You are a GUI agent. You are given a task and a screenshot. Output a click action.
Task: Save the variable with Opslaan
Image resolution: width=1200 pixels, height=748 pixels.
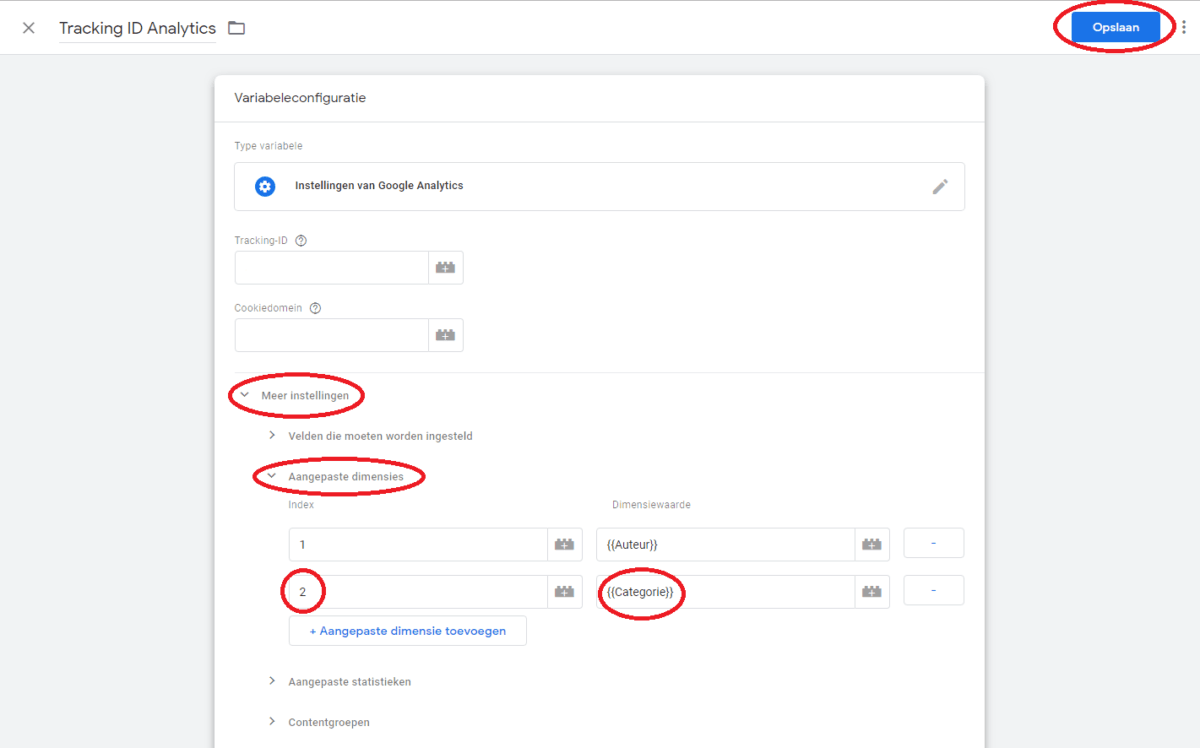(x=1116, y=28)
